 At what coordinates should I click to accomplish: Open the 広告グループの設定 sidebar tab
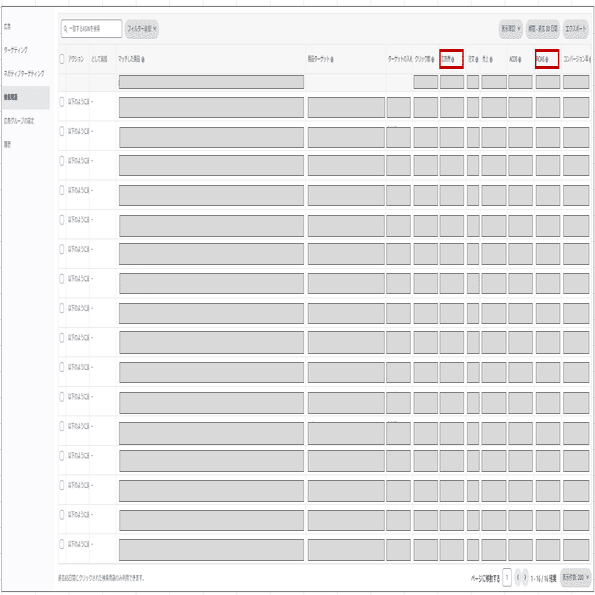tap(19, 121)
